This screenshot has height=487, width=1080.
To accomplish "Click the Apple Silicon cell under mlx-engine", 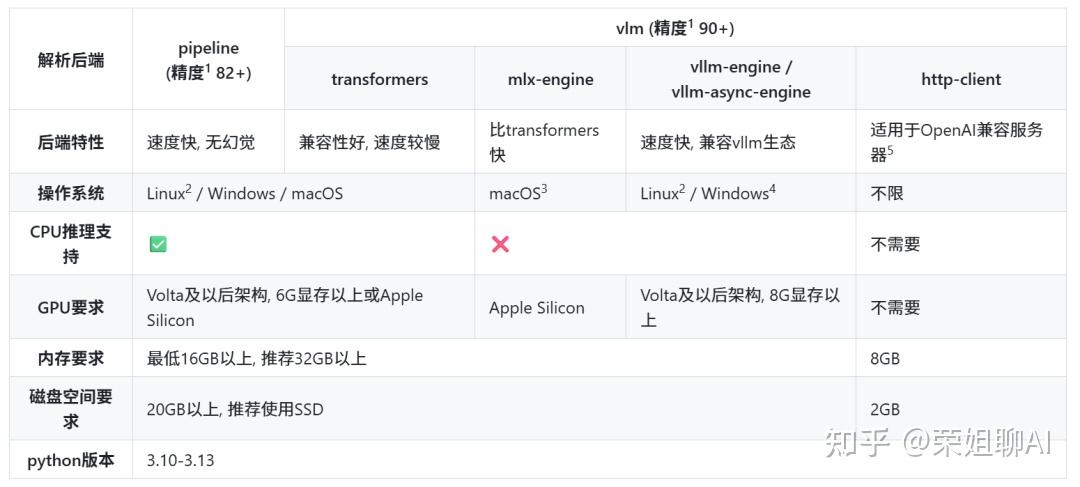I will click(536, 308).
